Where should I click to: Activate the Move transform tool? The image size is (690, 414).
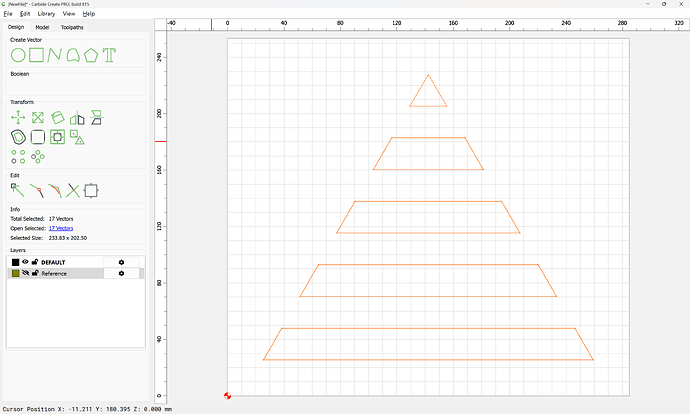click(x=18, y=117)
